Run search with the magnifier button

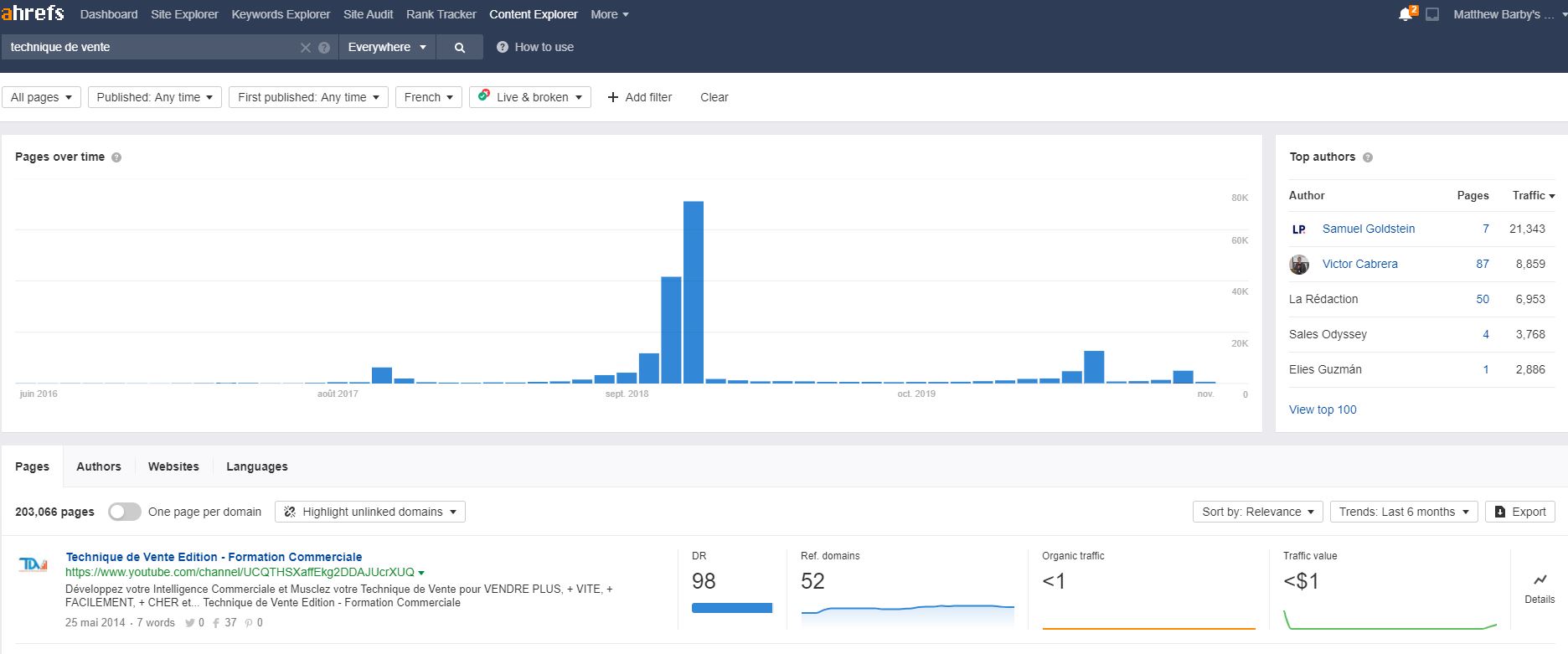point(459,47)
